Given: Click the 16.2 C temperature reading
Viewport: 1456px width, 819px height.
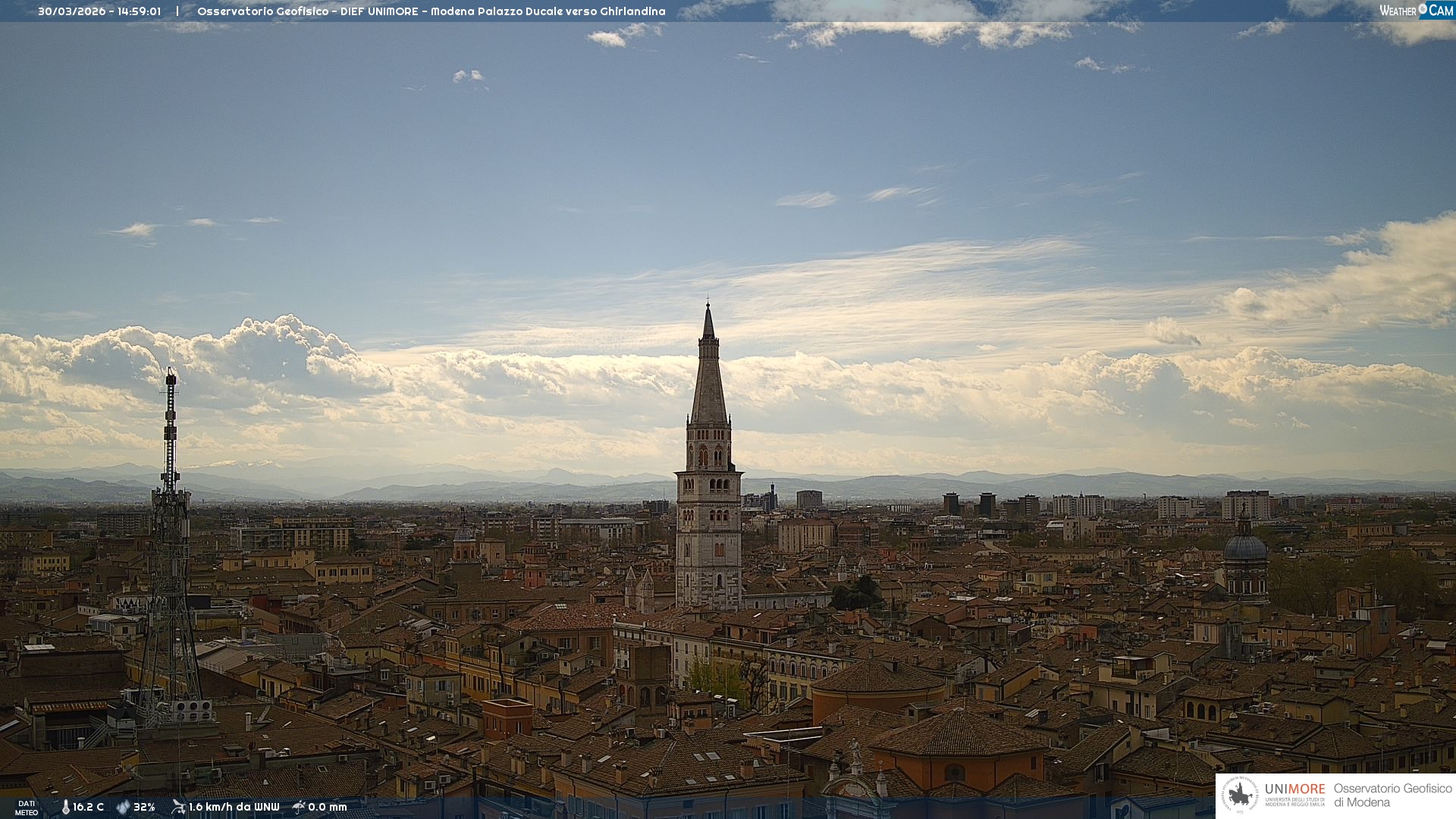Looking at the screenshot, I should [89, 807].
